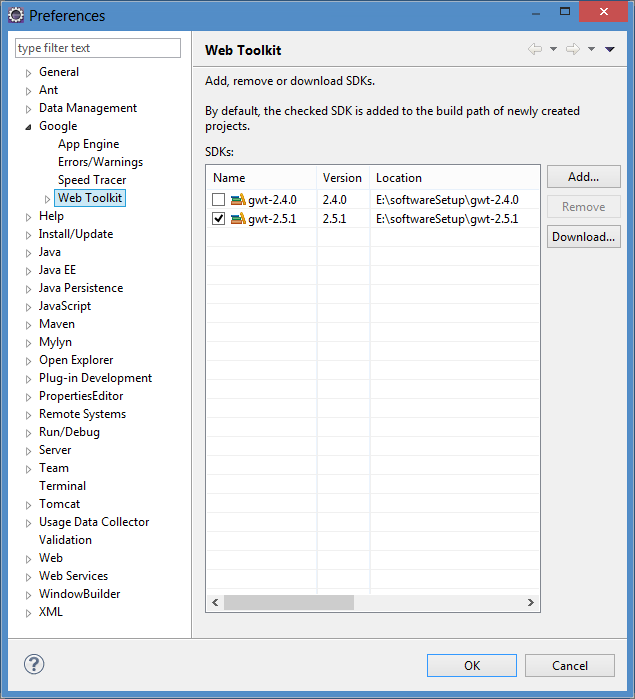Expand the Install/Update node

(x=29, y=235)
